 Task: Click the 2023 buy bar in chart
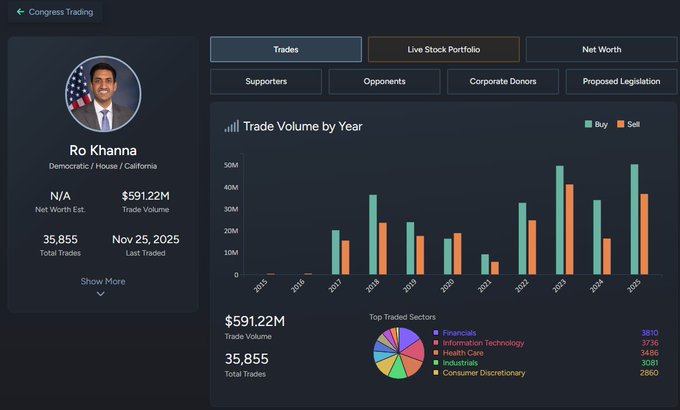pyautogui.click(x=559, y=220)
